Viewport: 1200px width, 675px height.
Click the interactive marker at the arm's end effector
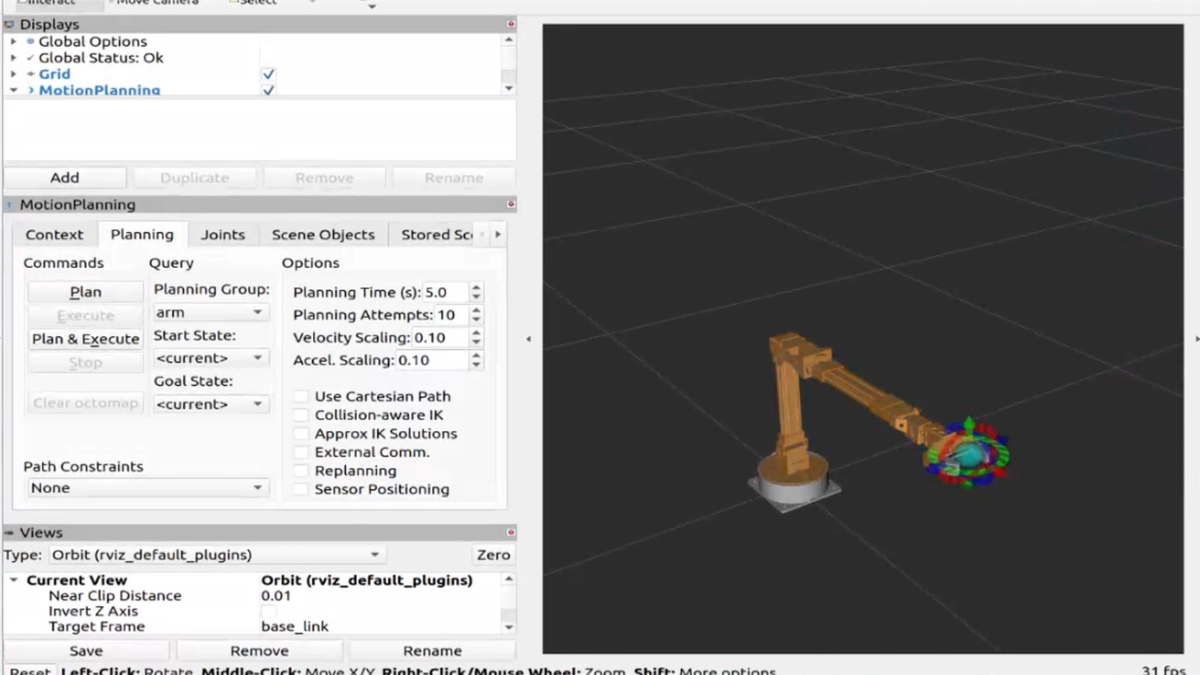coord(966,453)
